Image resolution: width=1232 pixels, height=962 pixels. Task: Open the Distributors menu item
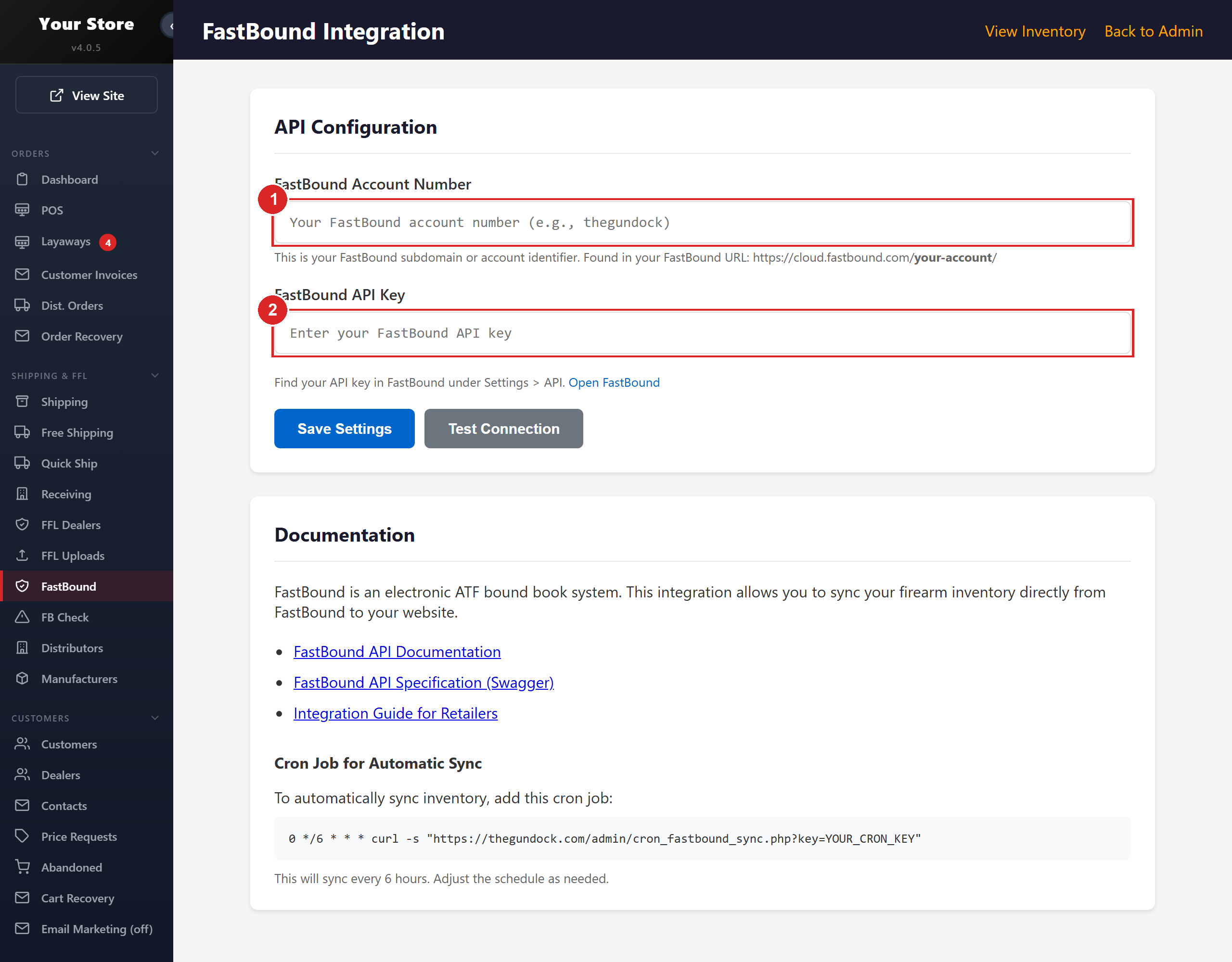87,648
